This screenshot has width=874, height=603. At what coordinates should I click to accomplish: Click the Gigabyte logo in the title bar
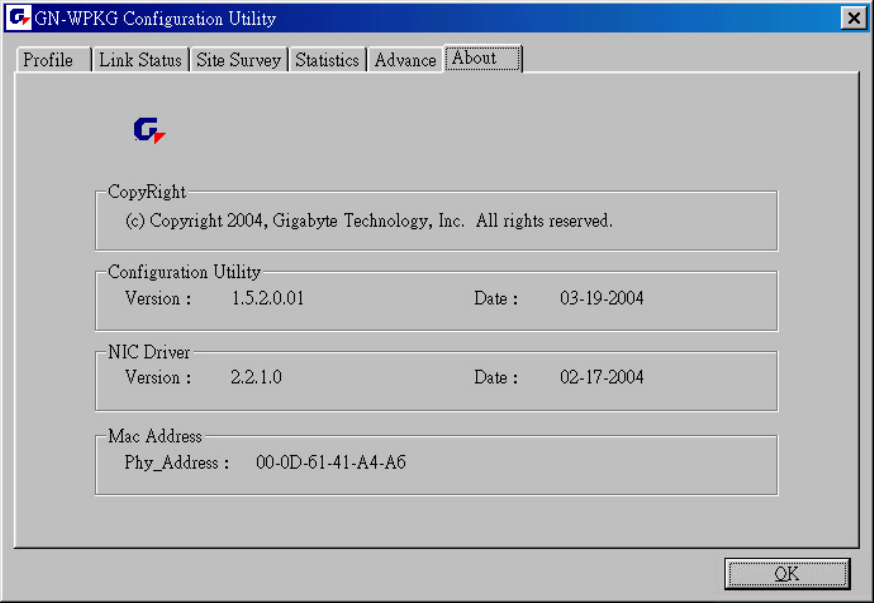pyautogui.click(x=18, y=18)
